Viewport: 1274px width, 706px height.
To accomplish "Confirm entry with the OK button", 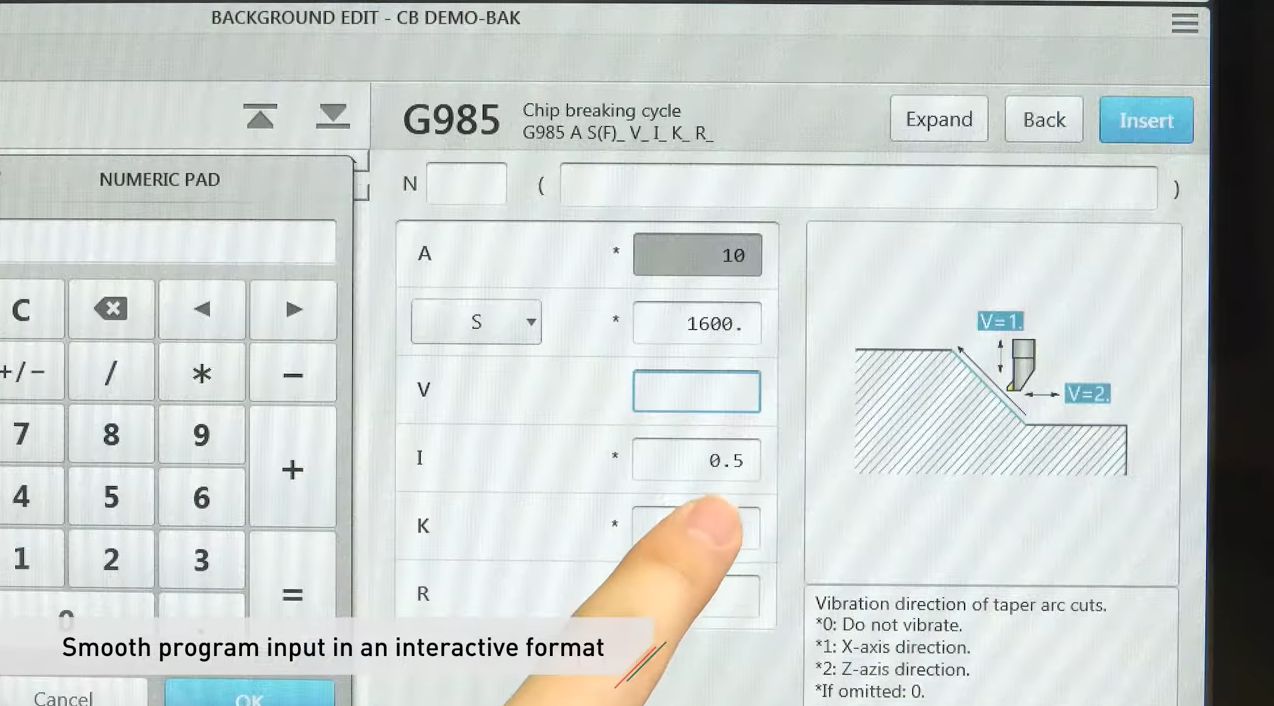I will coord(249,697).
